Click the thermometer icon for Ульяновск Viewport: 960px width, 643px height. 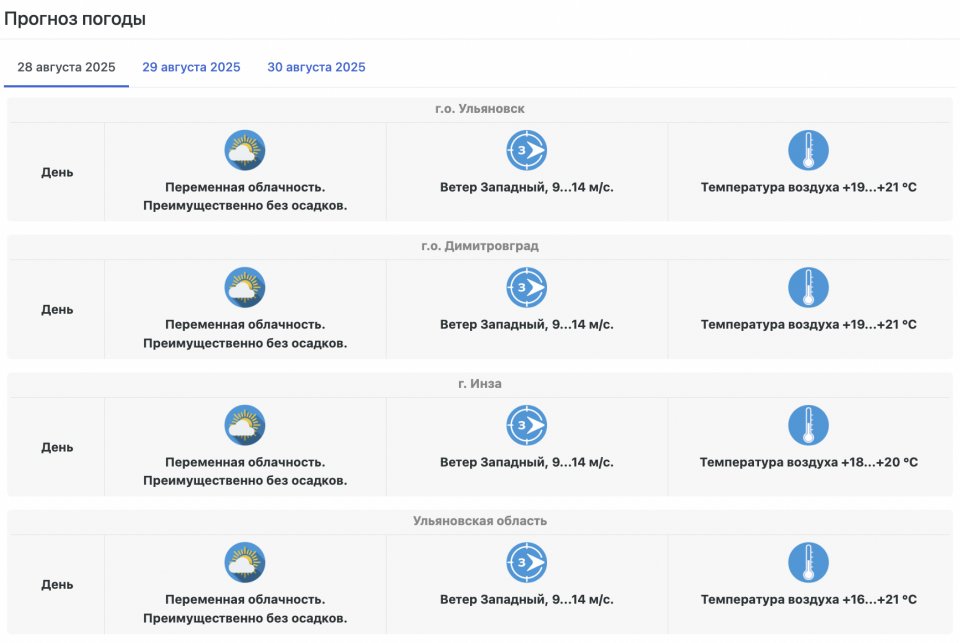[x=808, y=151]
